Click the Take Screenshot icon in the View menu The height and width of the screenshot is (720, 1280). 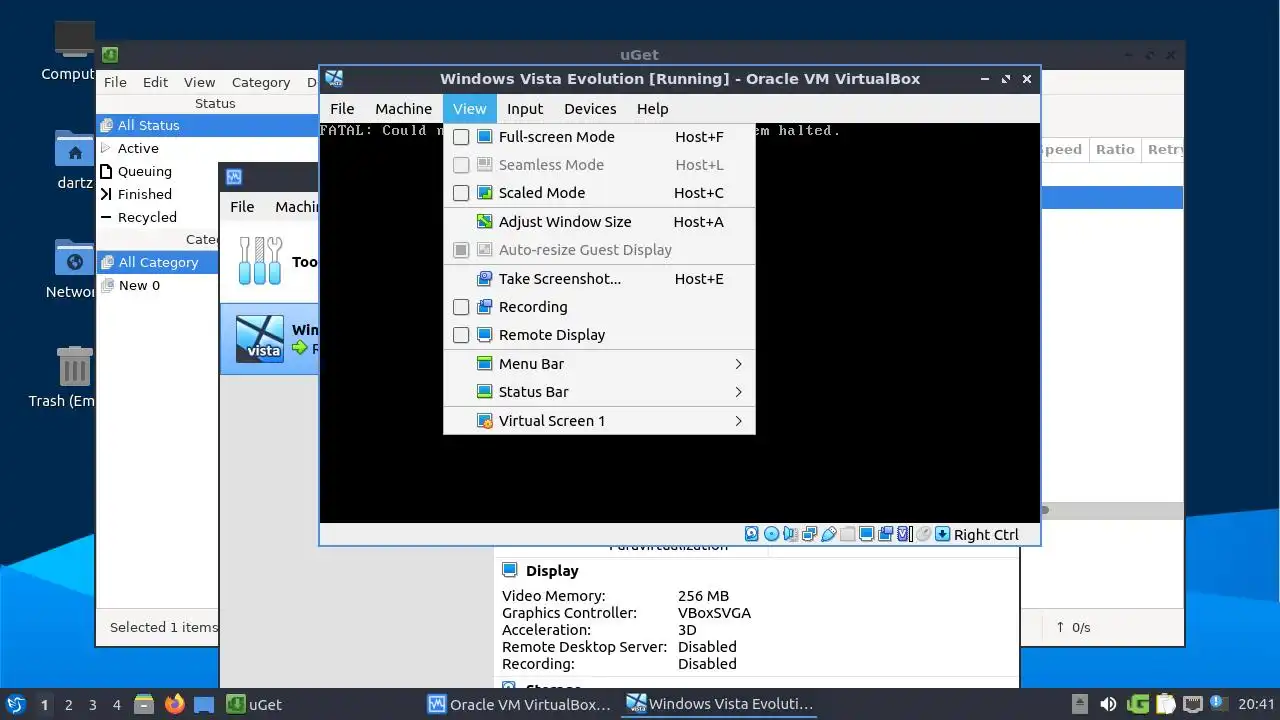point(484,279)
